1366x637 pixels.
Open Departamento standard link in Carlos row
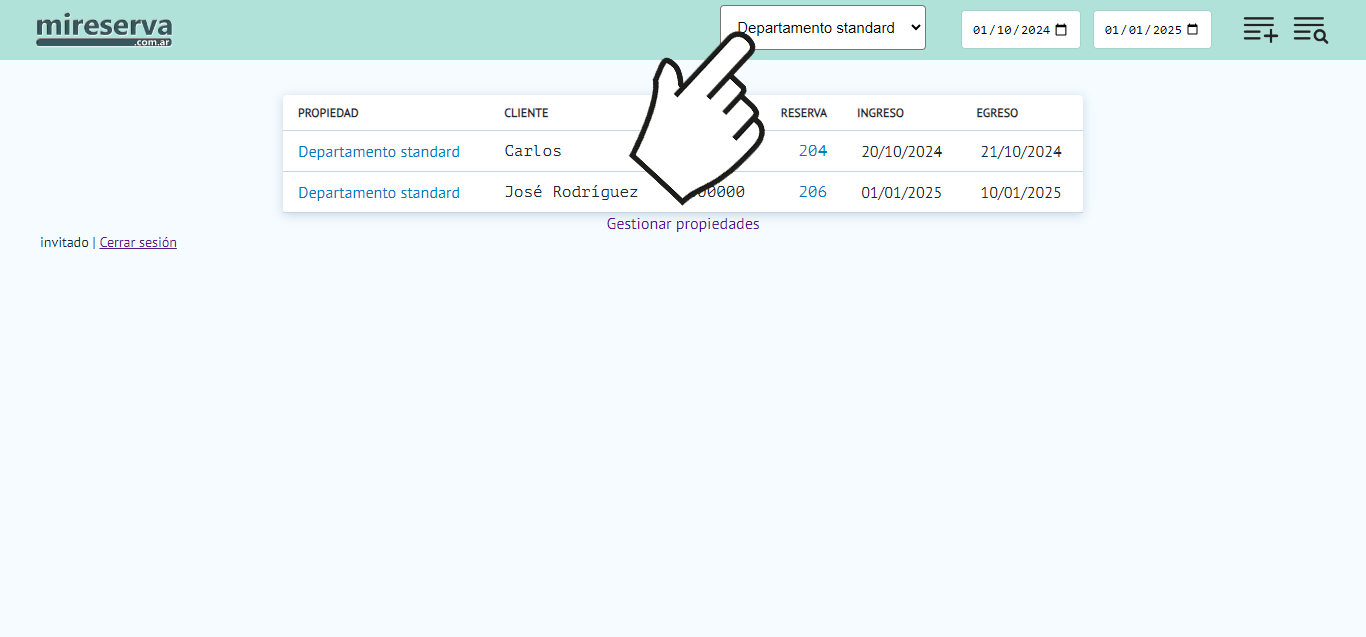(379, 152)
